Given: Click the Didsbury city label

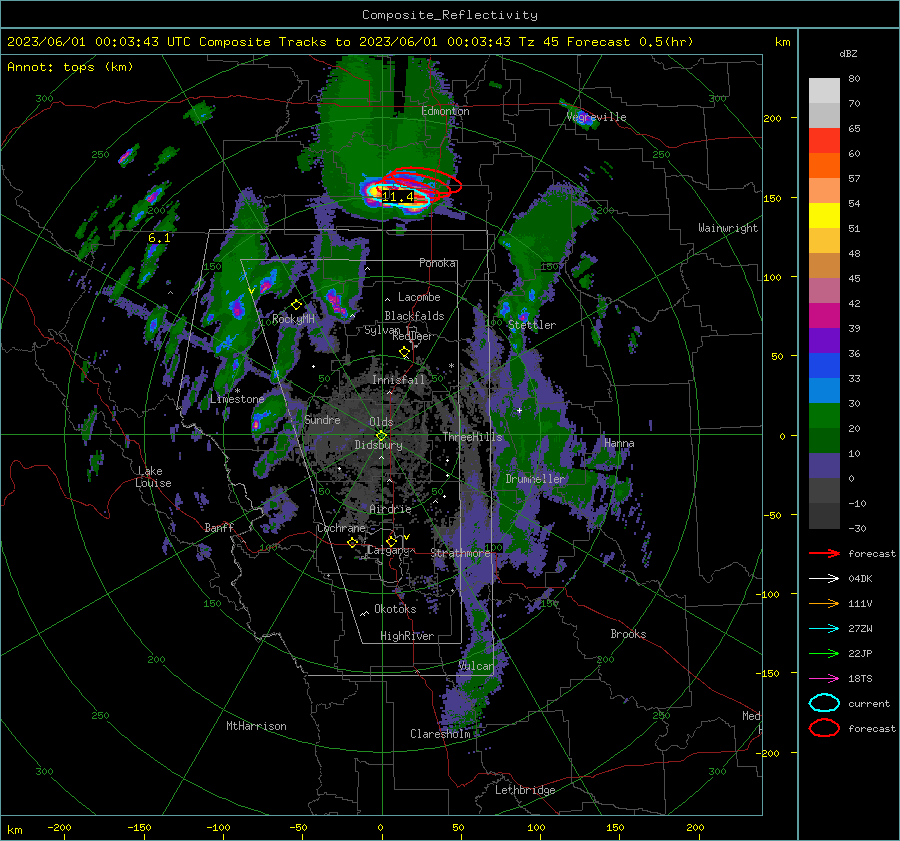Looking at the screenshot, I should 378,445.
